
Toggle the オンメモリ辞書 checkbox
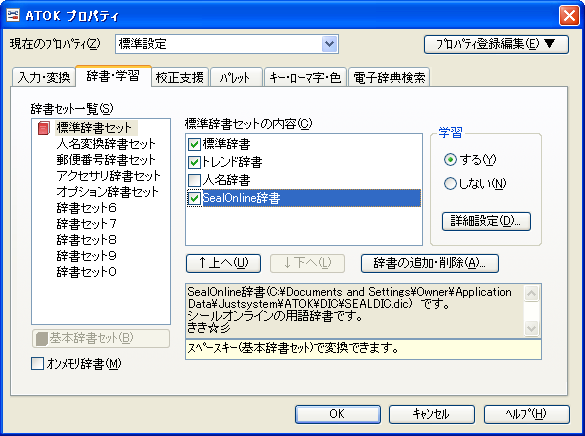37,364
